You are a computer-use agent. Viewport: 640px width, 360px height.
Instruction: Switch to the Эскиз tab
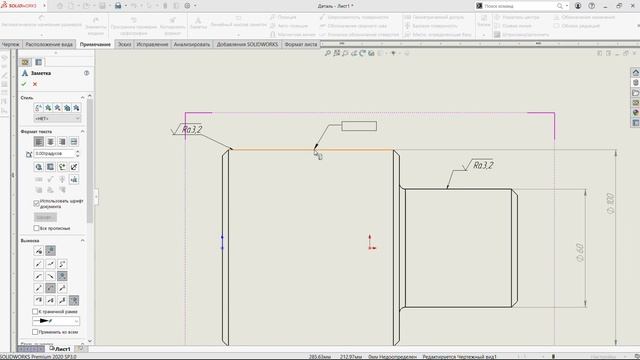(124, 44)
